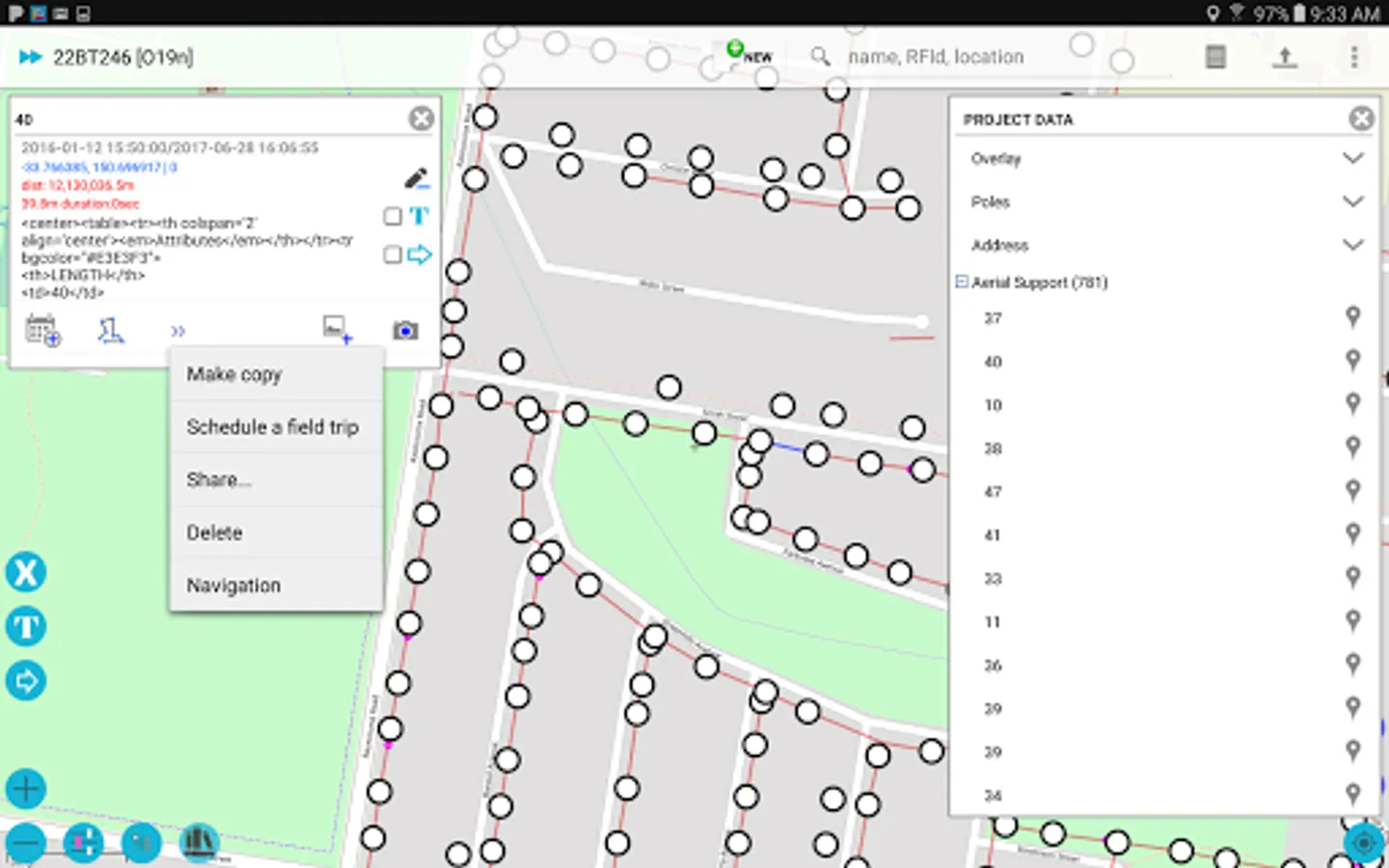Viewport: 1389px width, 868px height.
Task: Tap the upload icon in top bar
Action: coord(1284,58)
